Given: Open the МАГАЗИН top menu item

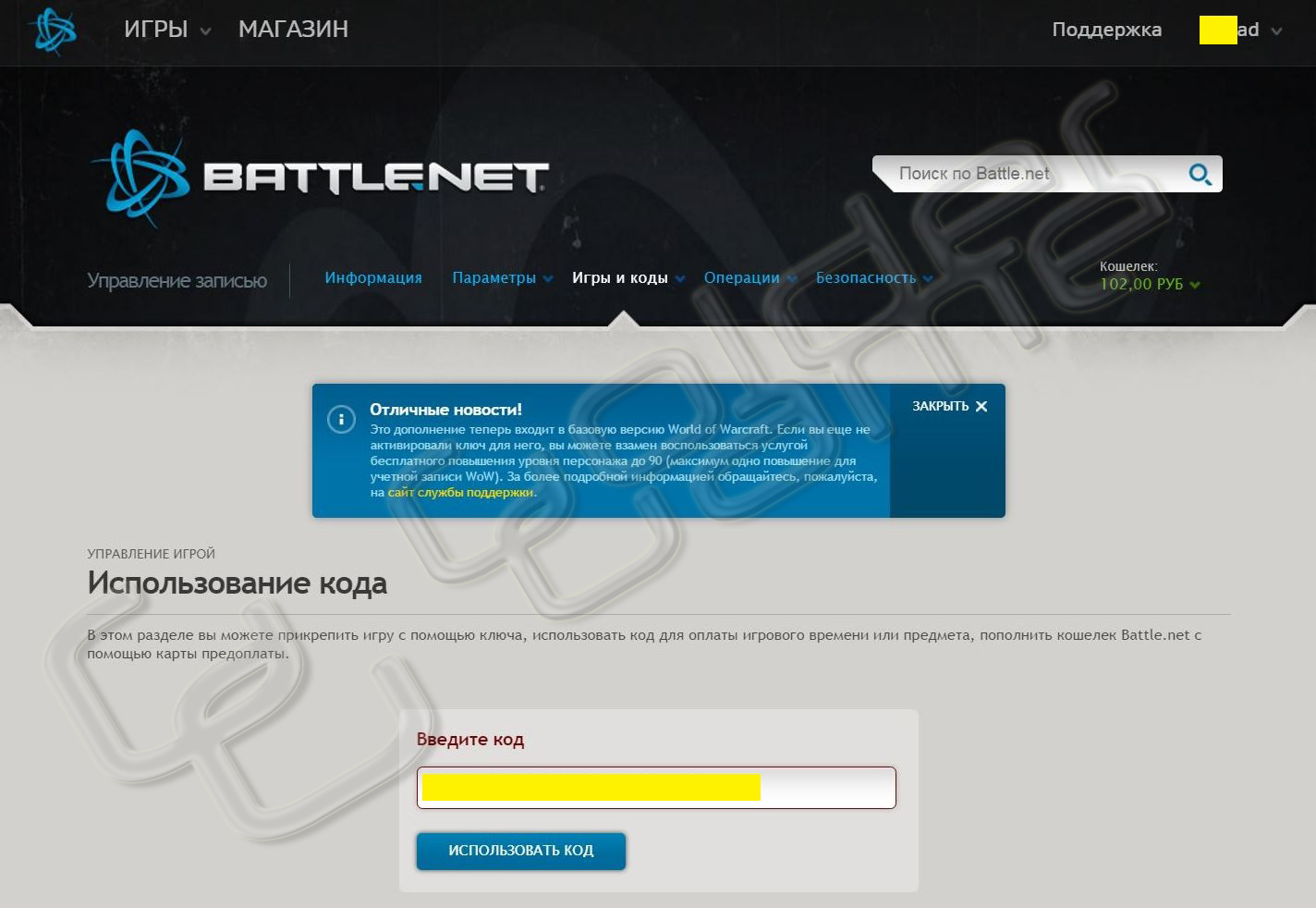Looking at the screenshot, I should (293, 30).
